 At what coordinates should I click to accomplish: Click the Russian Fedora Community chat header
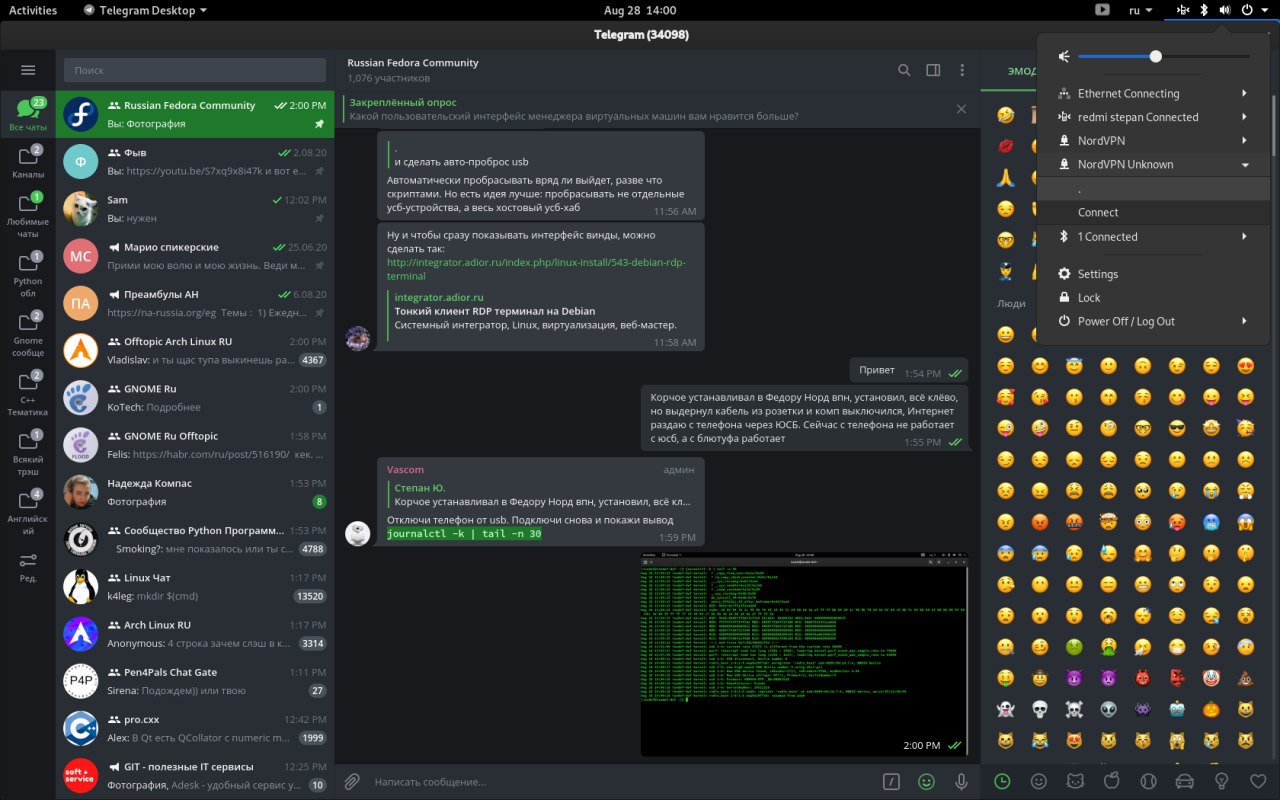413,70
